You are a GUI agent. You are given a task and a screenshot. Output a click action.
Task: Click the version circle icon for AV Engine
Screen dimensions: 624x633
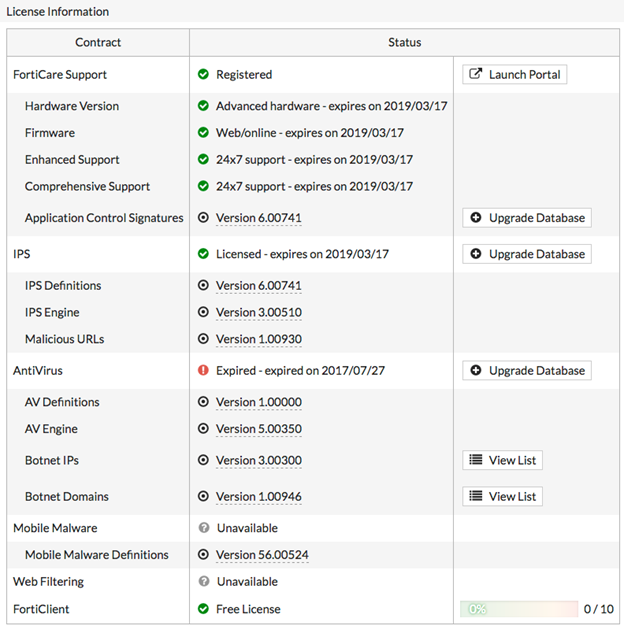pyautogui.click(x=203, y=430)
